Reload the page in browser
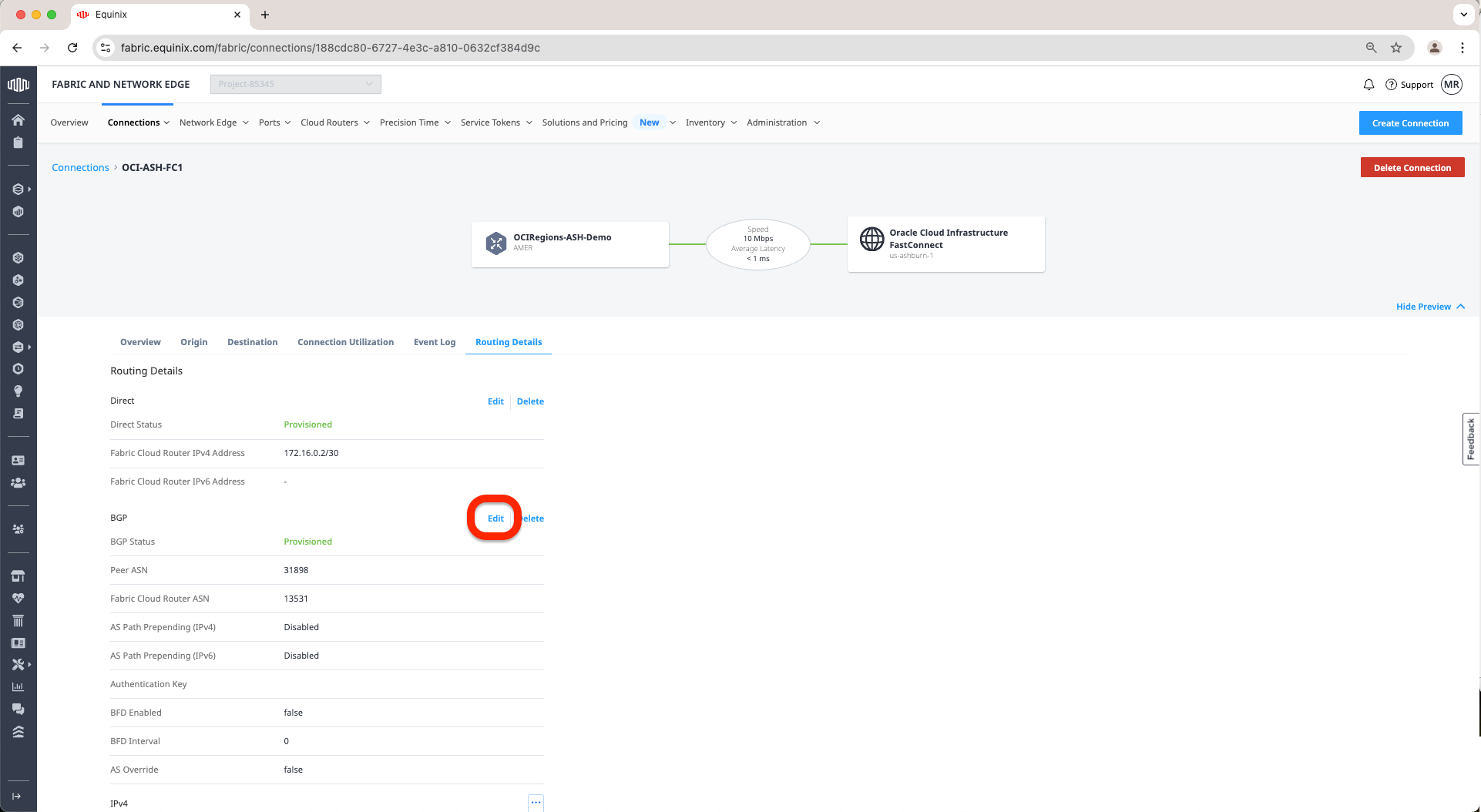 click(72, 48)
